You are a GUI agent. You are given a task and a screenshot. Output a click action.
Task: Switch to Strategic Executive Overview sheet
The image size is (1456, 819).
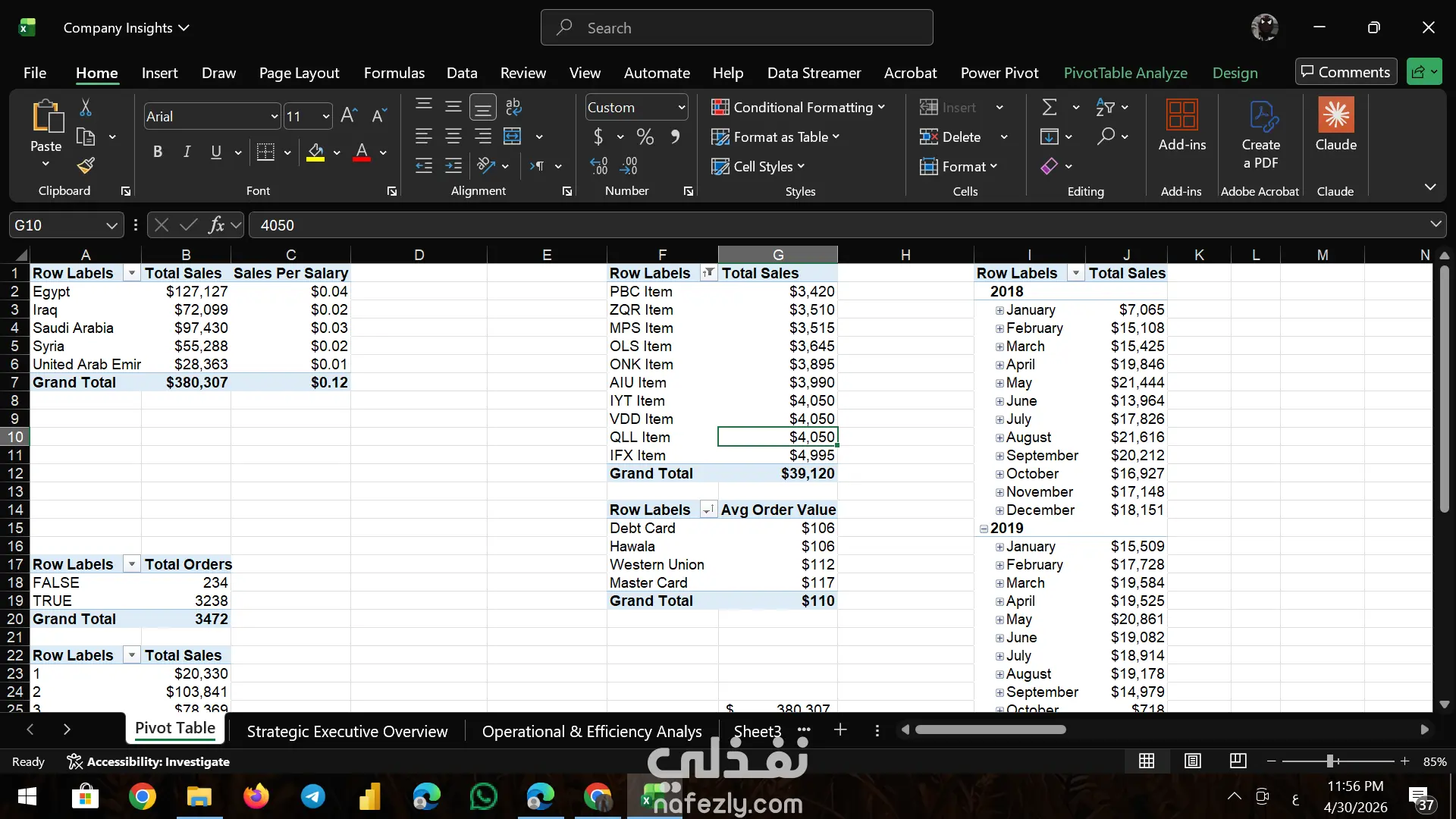click(x=347, y=731)
